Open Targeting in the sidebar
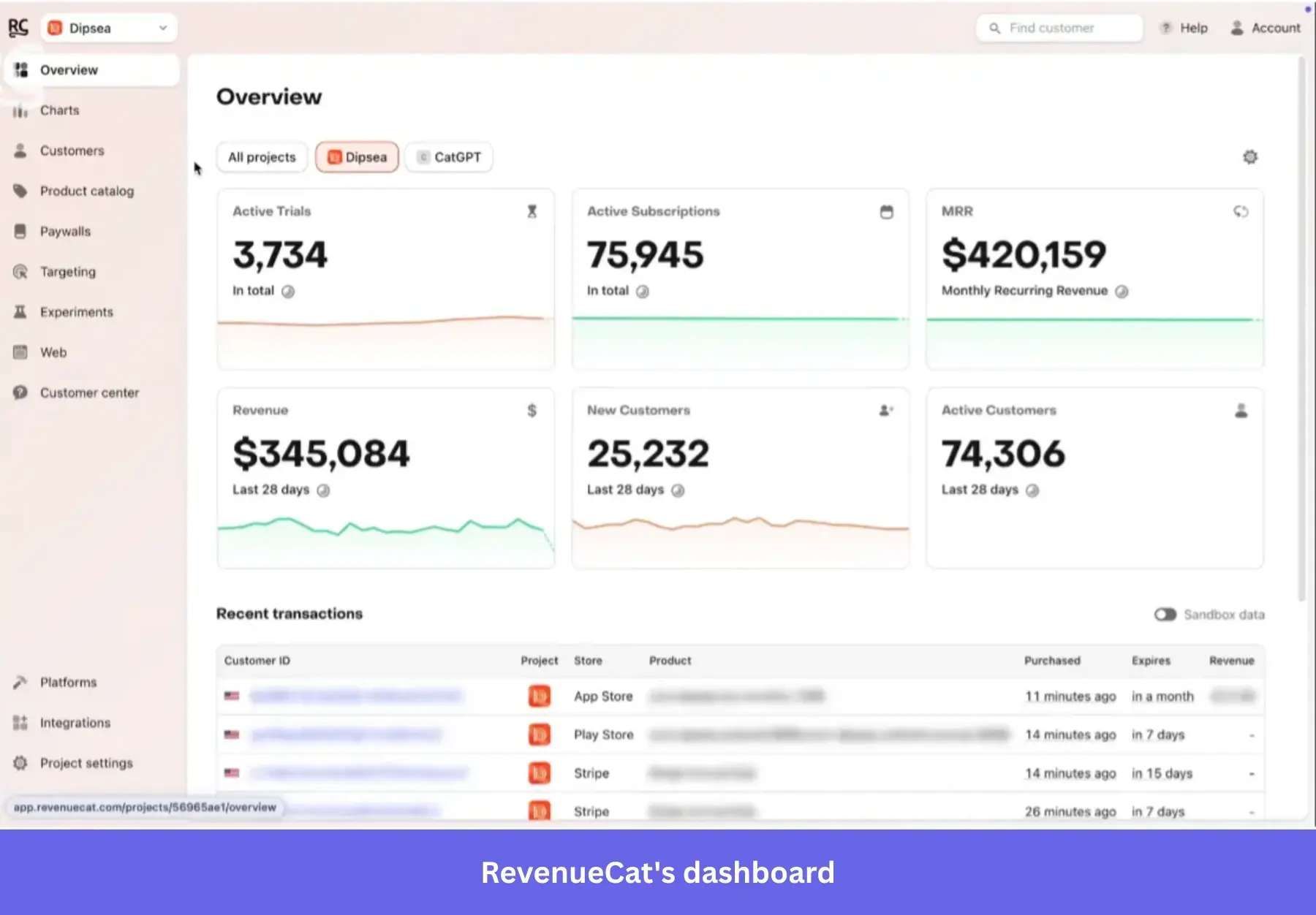The height and width of the screenshot is (915, 1316). click(x=91, y=272)
